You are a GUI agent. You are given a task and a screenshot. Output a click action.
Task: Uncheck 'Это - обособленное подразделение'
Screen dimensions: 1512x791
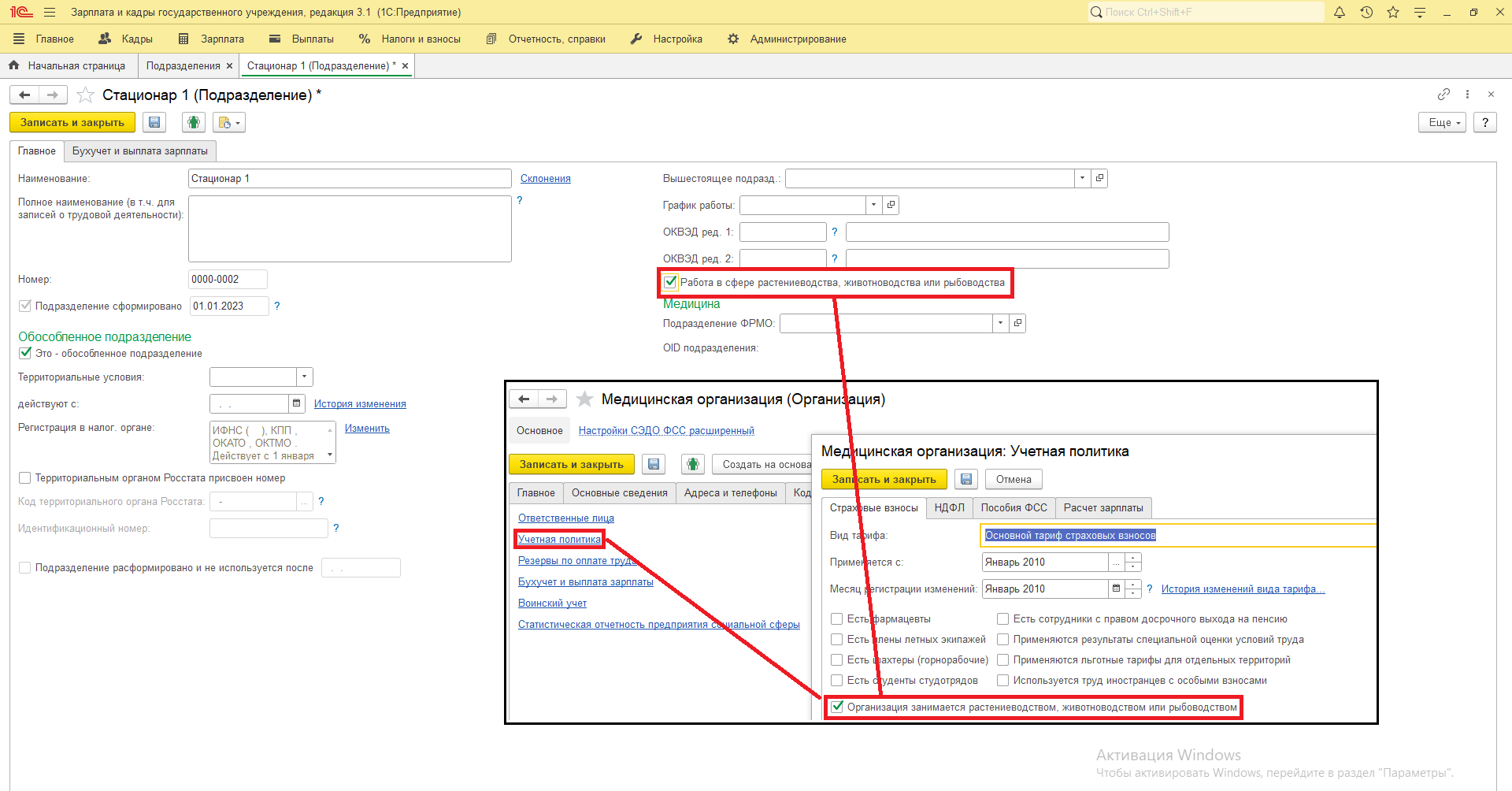tap(25, 354)
